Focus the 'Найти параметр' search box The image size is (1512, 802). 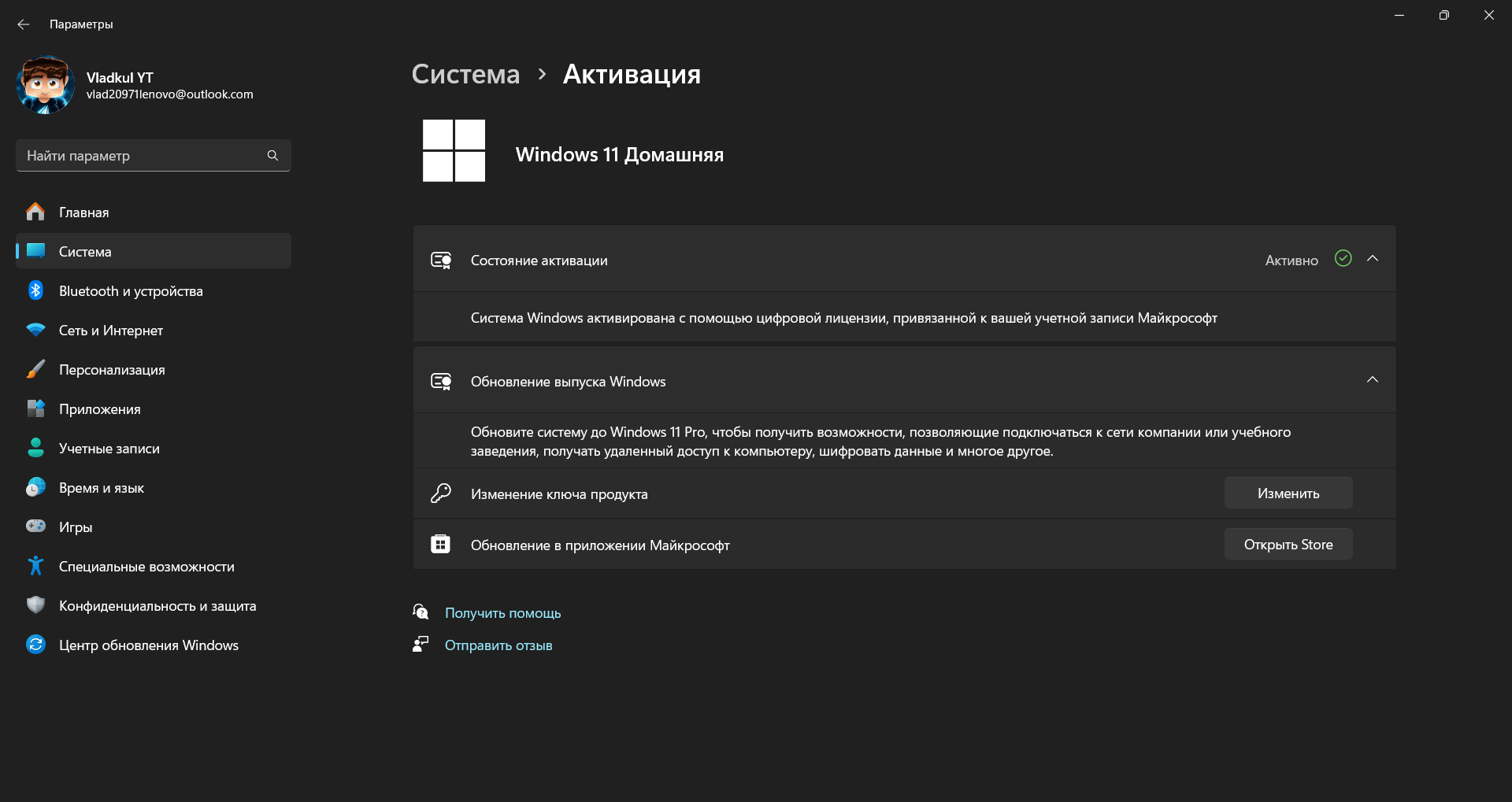[154, 156]
